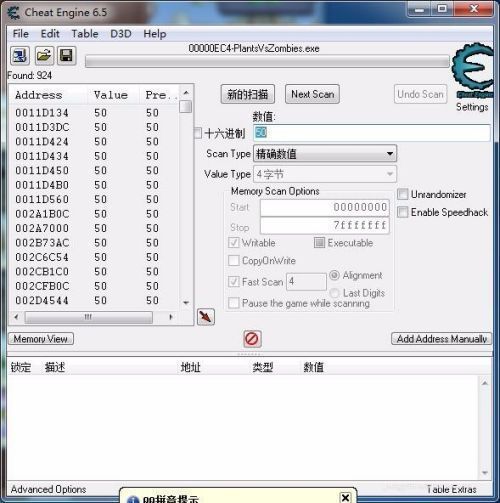Click Add Address Manually
Image resolution: width=500 pixels, height=503 pixels.
(441, 339)
